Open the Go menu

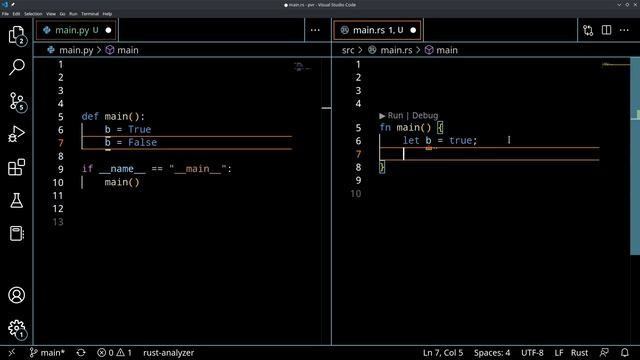pos(62,14)
